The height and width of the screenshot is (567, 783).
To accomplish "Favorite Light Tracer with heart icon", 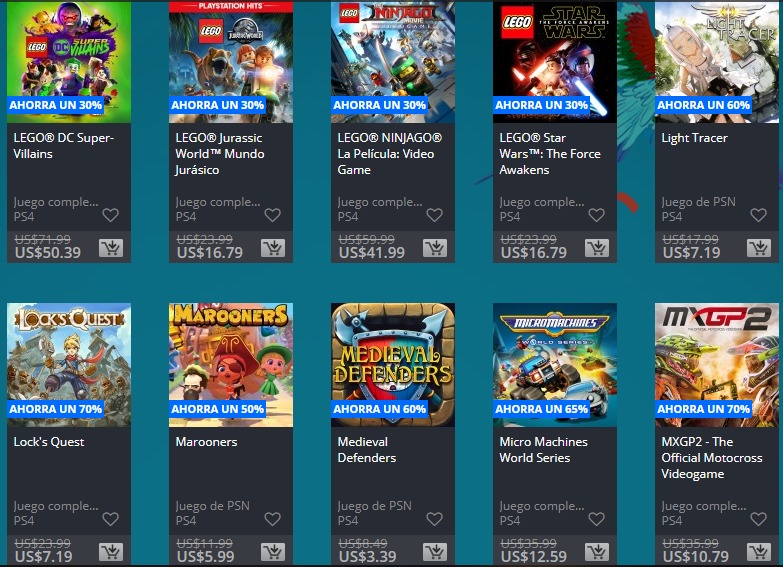I will click(x=759, y=215).
